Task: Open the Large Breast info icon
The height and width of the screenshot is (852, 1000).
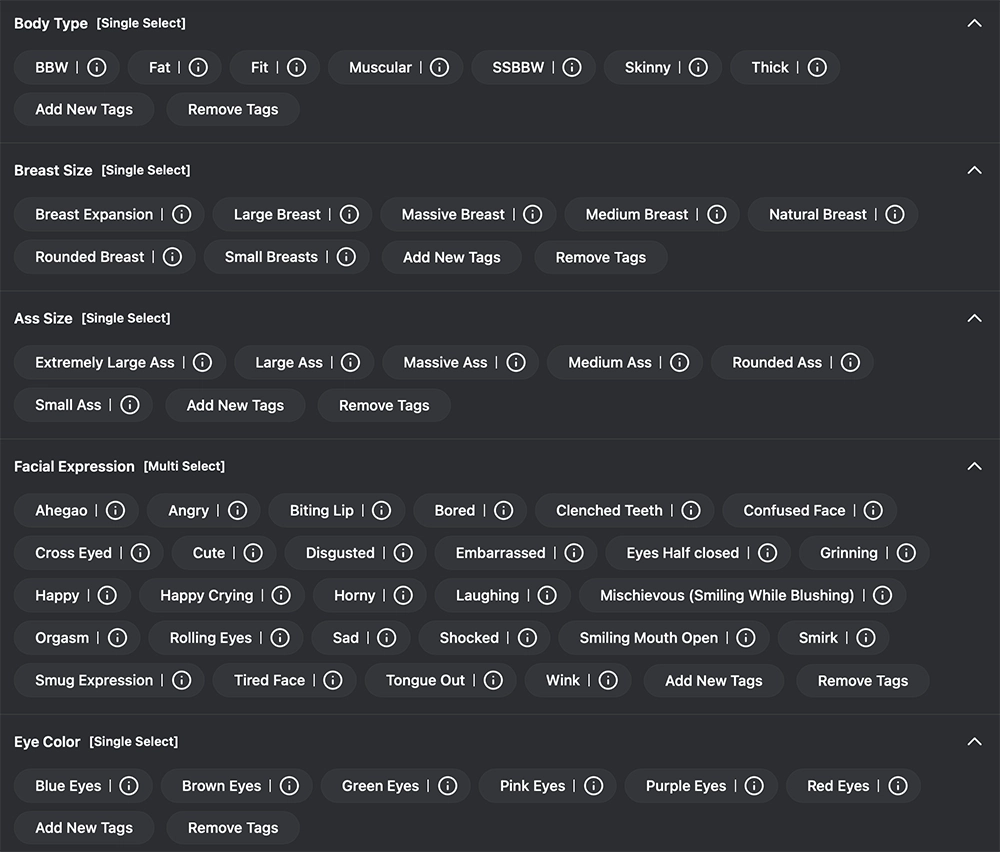Action: 348,214
